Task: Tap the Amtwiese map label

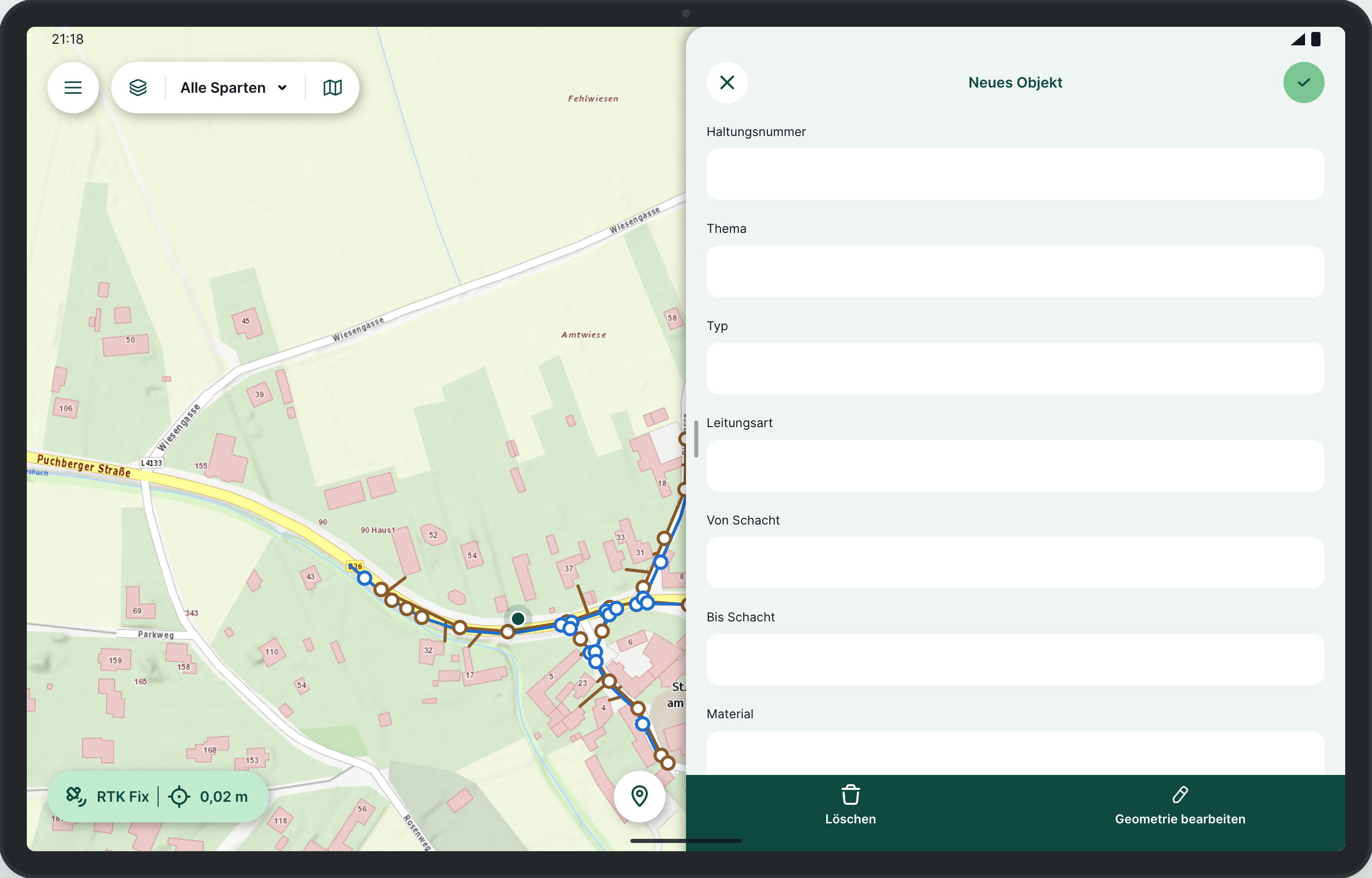Action: [x=584, y=335]
